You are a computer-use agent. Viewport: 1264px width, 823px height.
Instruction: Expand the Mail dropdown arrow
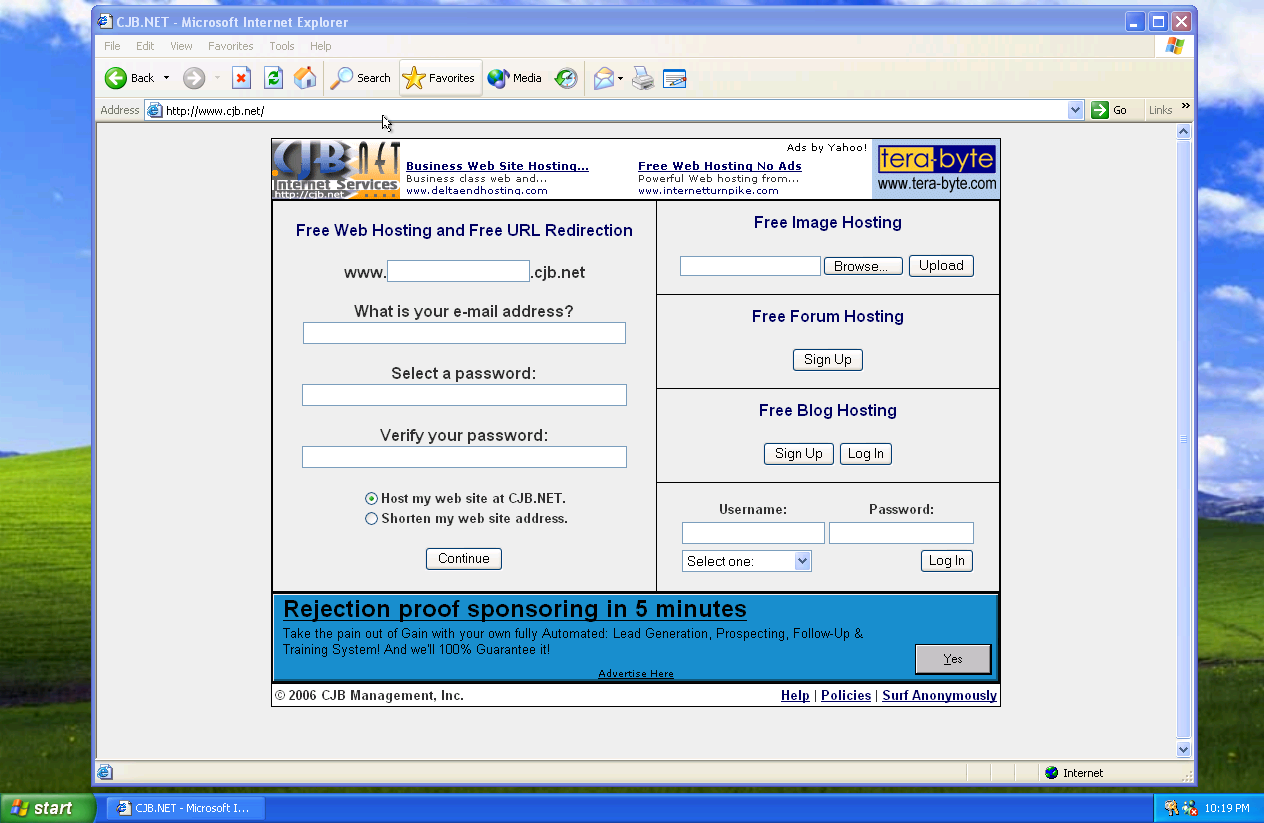[x=620, y=78]
